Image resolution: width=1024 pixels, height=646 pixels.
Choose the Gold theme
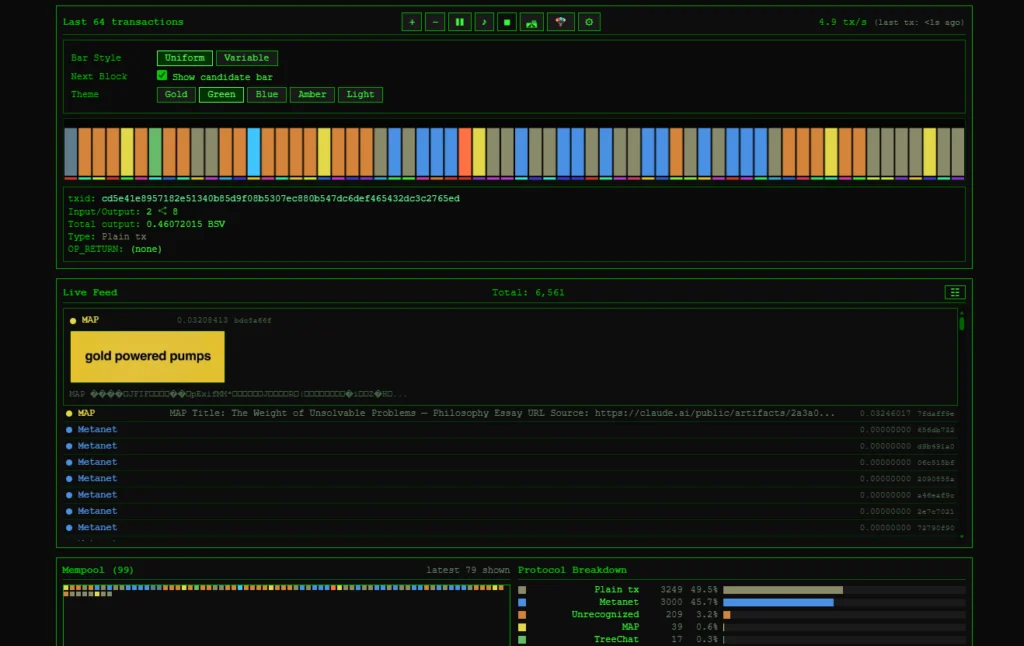(x=176, y=95)
